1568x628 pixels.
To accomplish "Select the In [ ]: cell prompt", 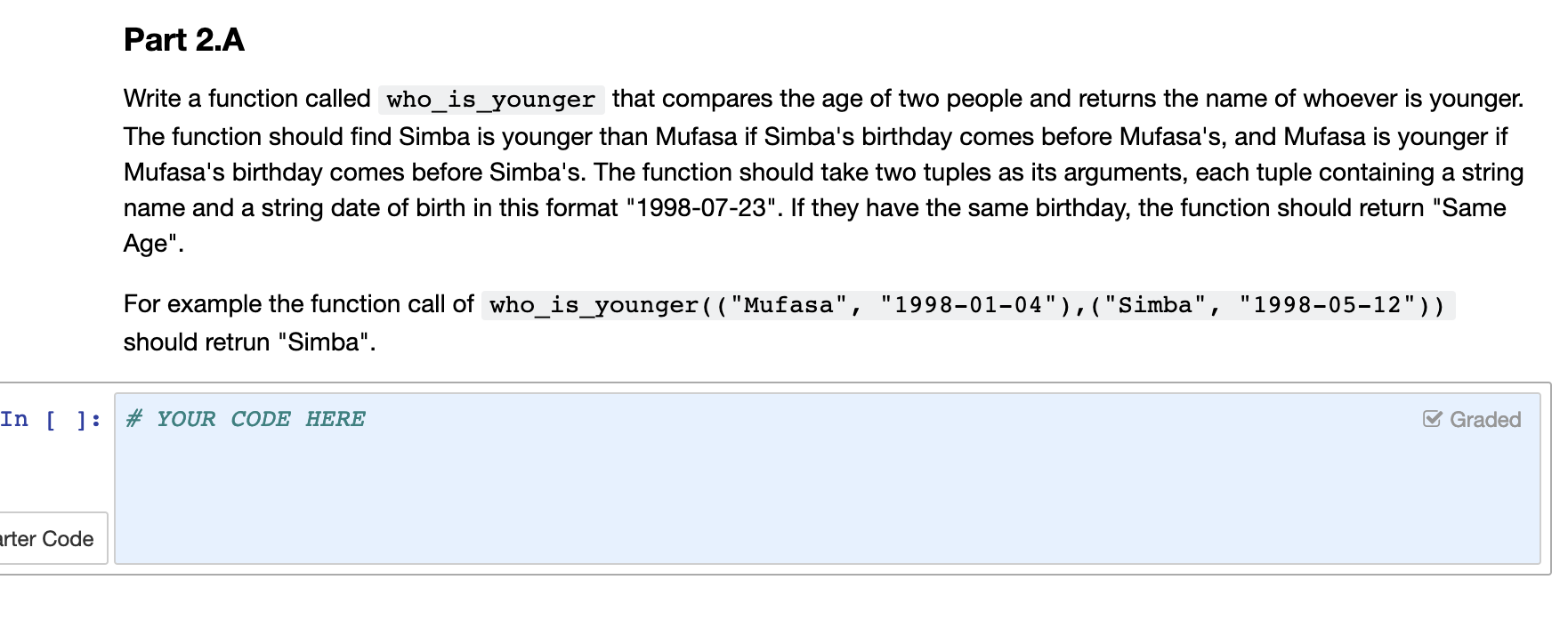I will coord(50,418).
